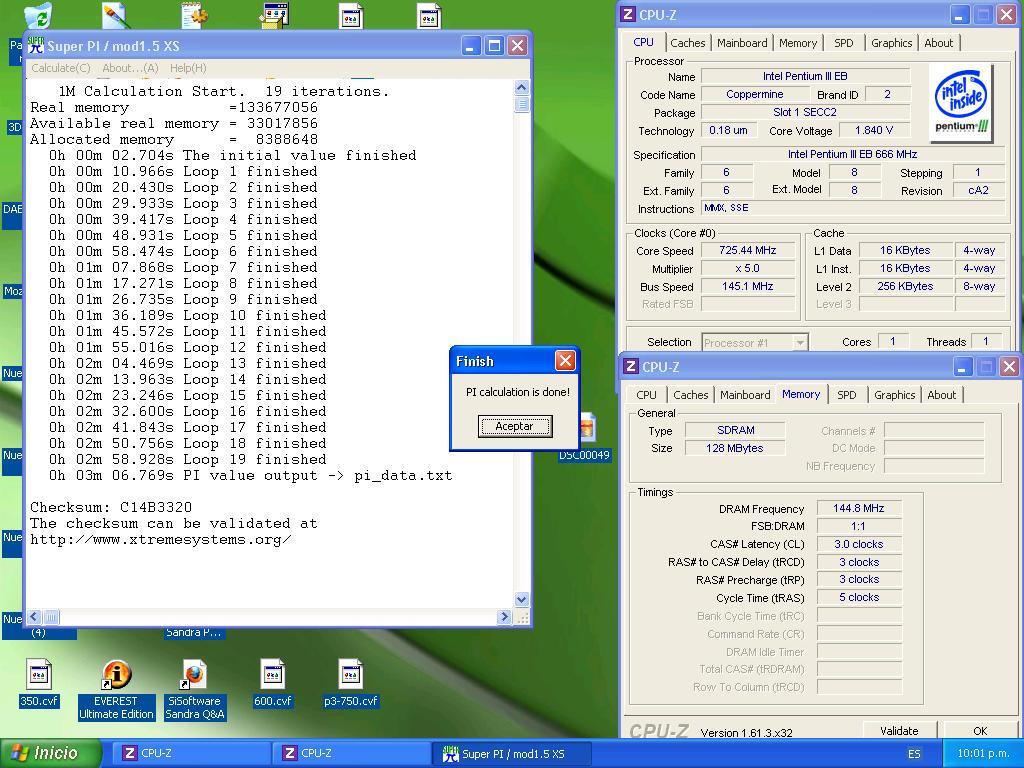The height and width of the screenshot is (768, 1024).
Task: Click the Core Voltage 1.840 V value
Action: click(874, 131)
